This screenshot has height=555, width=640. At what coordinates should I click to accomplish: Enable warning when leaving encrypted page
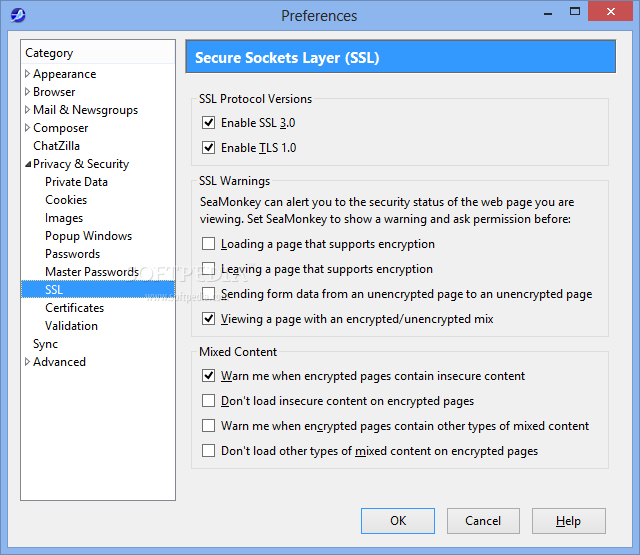coord(209,269)
